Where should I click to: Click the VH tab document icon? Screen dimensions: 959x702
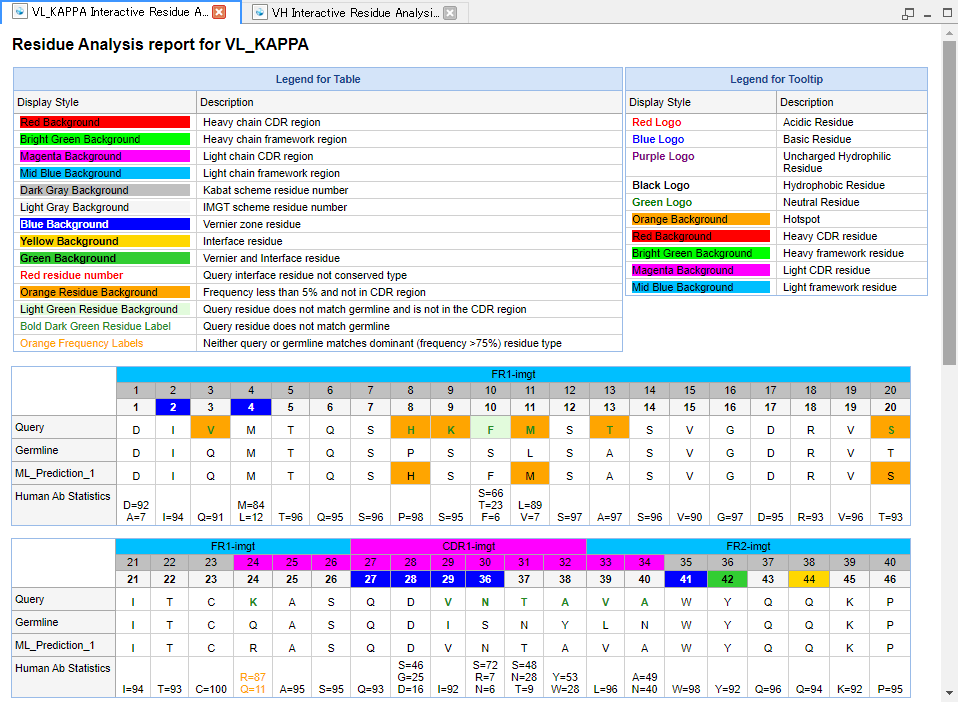coord(259,13)
